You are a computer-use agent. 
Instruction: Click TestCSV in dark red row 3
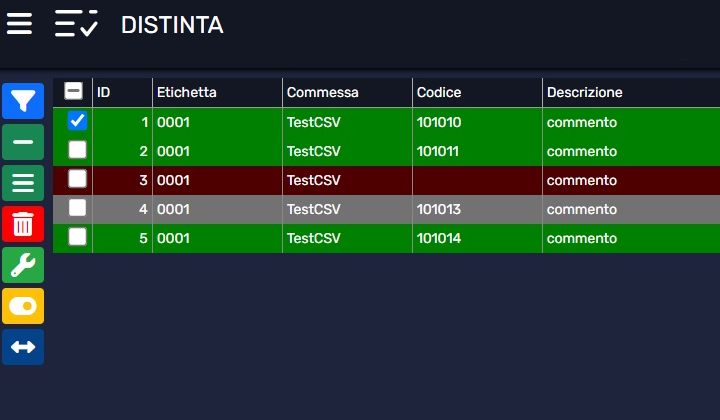(x=314, y=180)
